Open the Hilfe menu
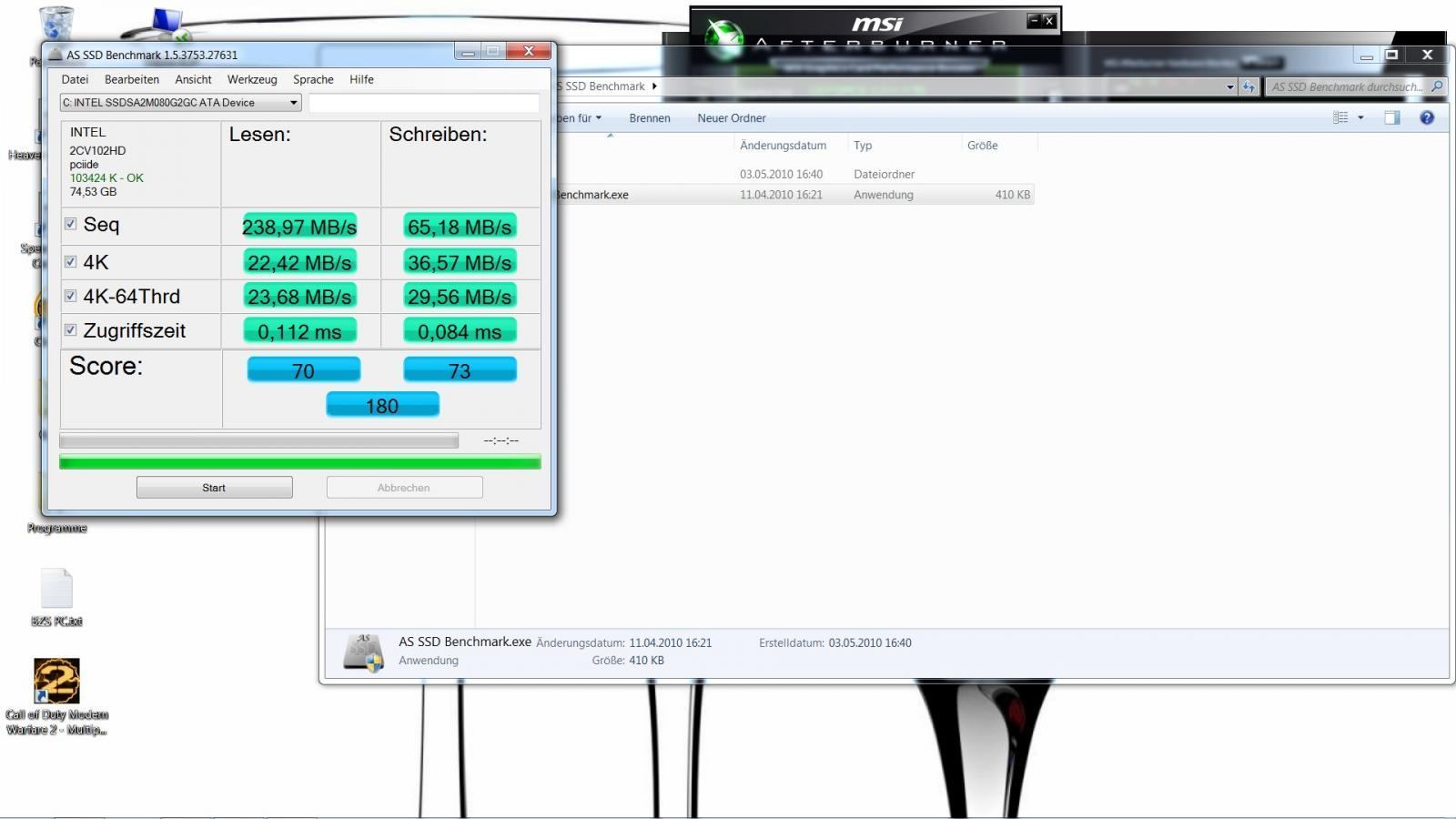 tap(361, 79)
